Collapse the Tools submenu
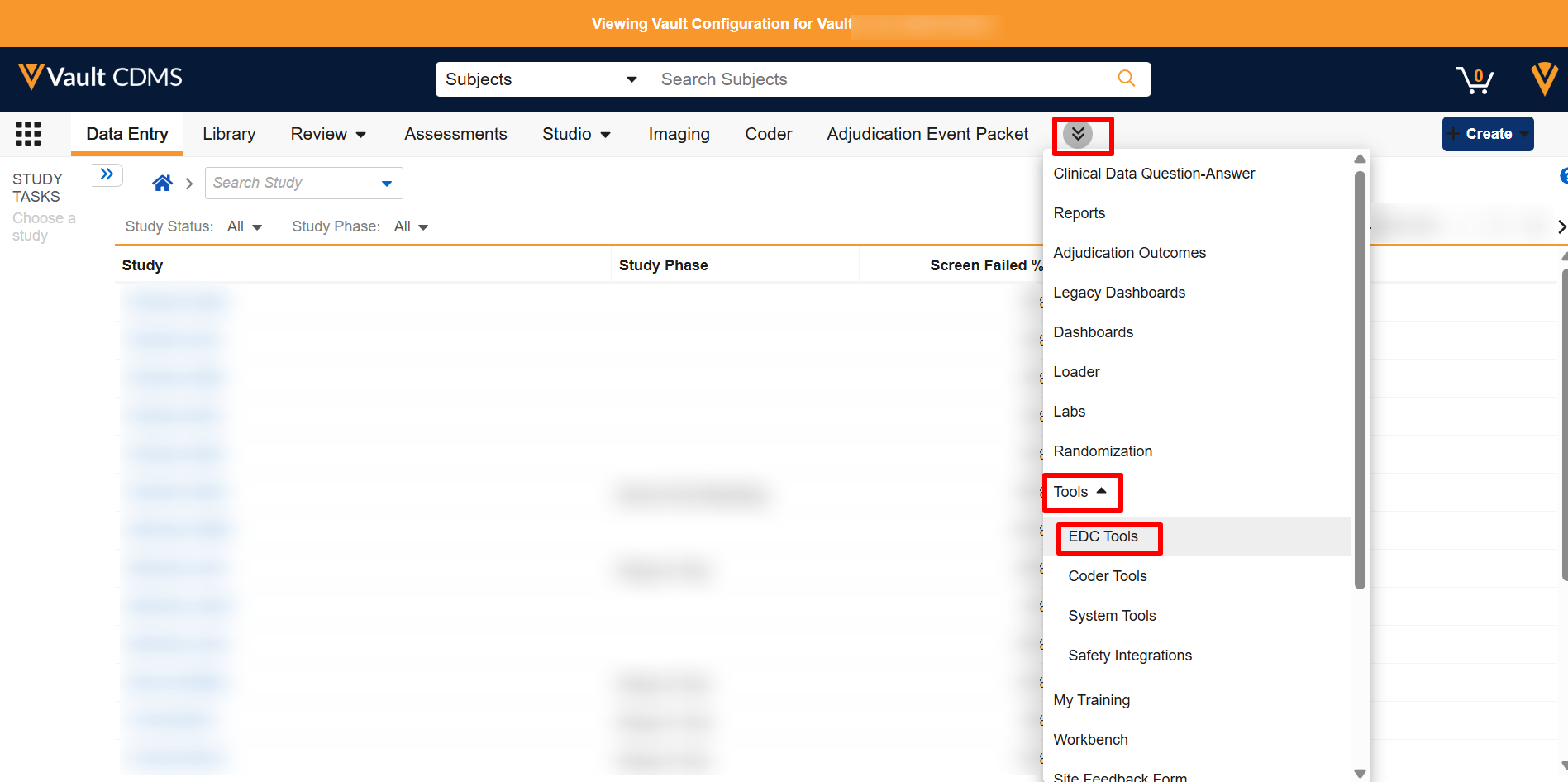 tap(1080, 492)
